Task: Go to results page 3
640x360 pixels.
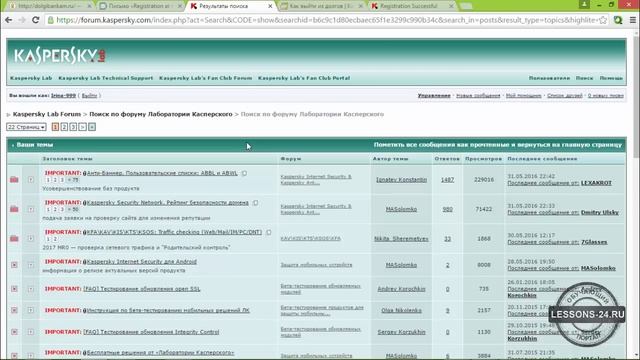Action: 73,127
